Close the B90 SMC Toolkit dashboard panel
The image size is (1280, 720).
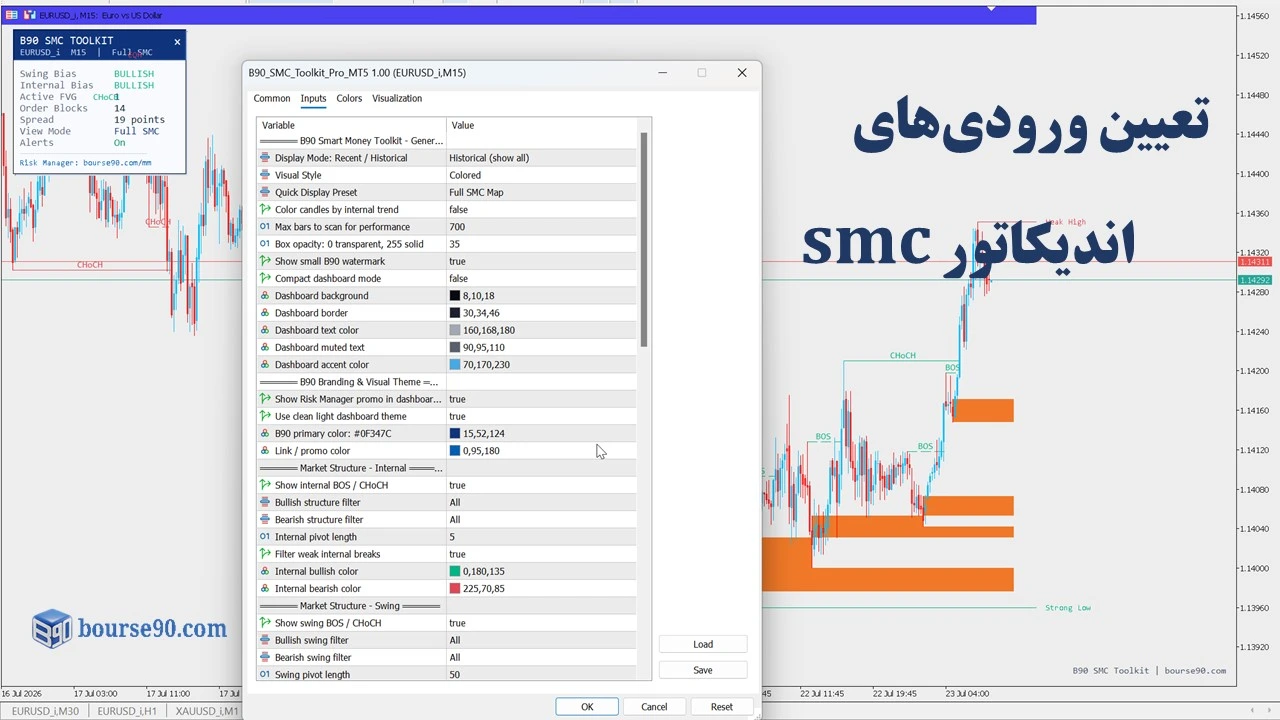(177, 42)
